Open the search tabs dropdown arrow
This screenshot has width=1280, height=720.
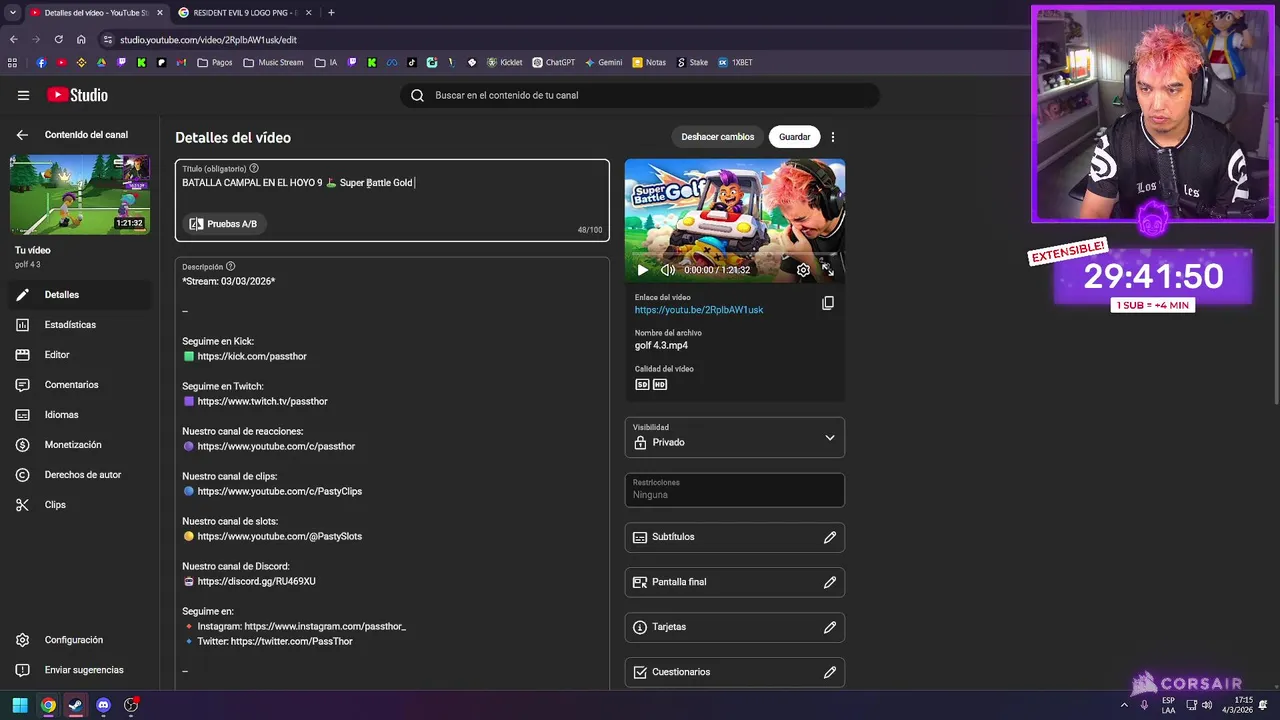(13, 13)
